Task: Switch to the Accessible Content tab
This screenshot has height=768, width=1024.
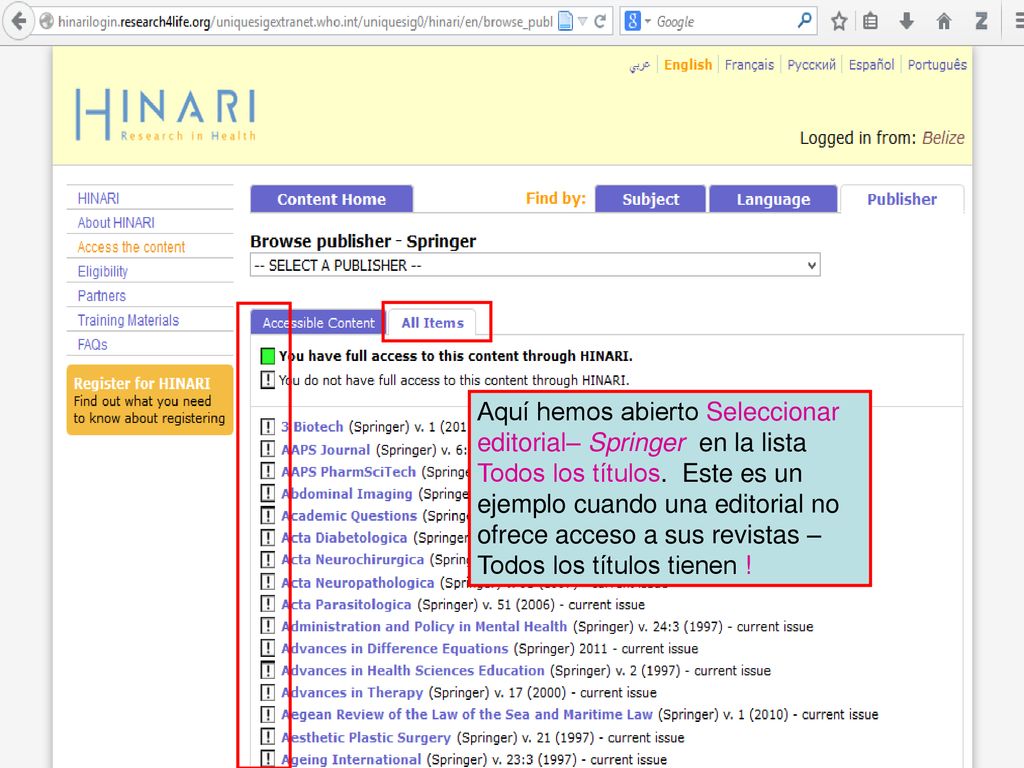Action: (x=318, y=323)
